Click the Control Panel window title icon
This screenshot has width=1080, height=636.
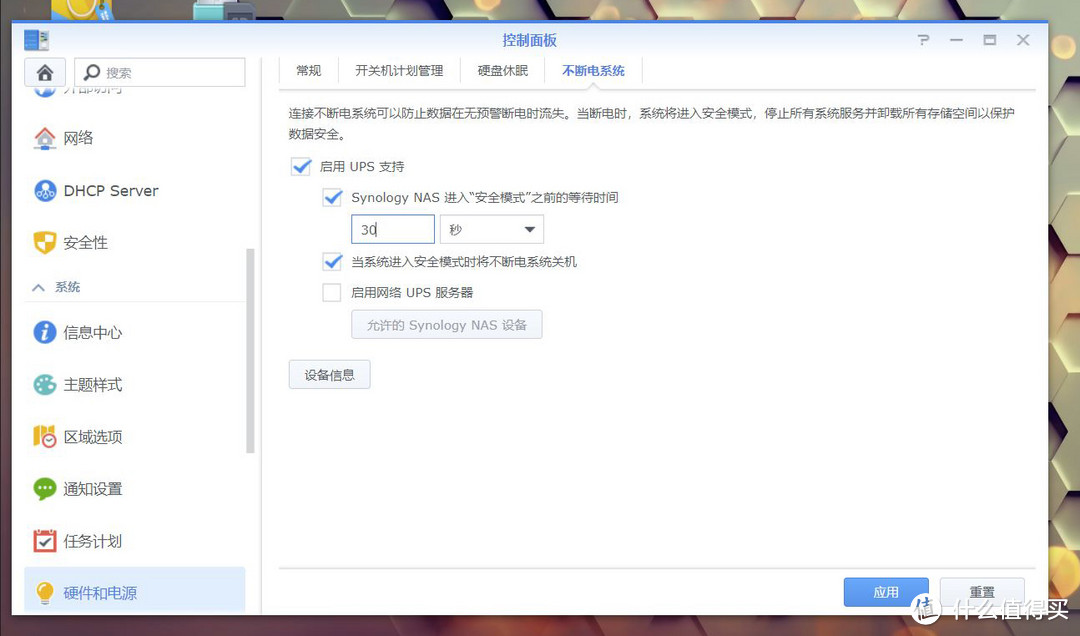click(x=37, y=40)
